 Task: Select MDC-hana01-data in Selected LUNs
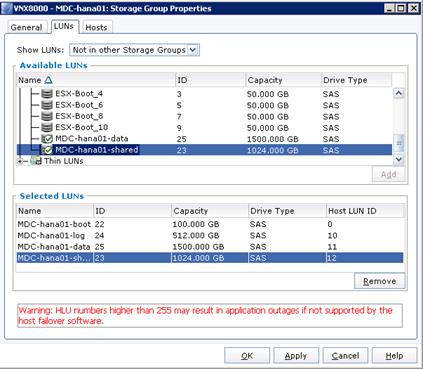point(210,247)
